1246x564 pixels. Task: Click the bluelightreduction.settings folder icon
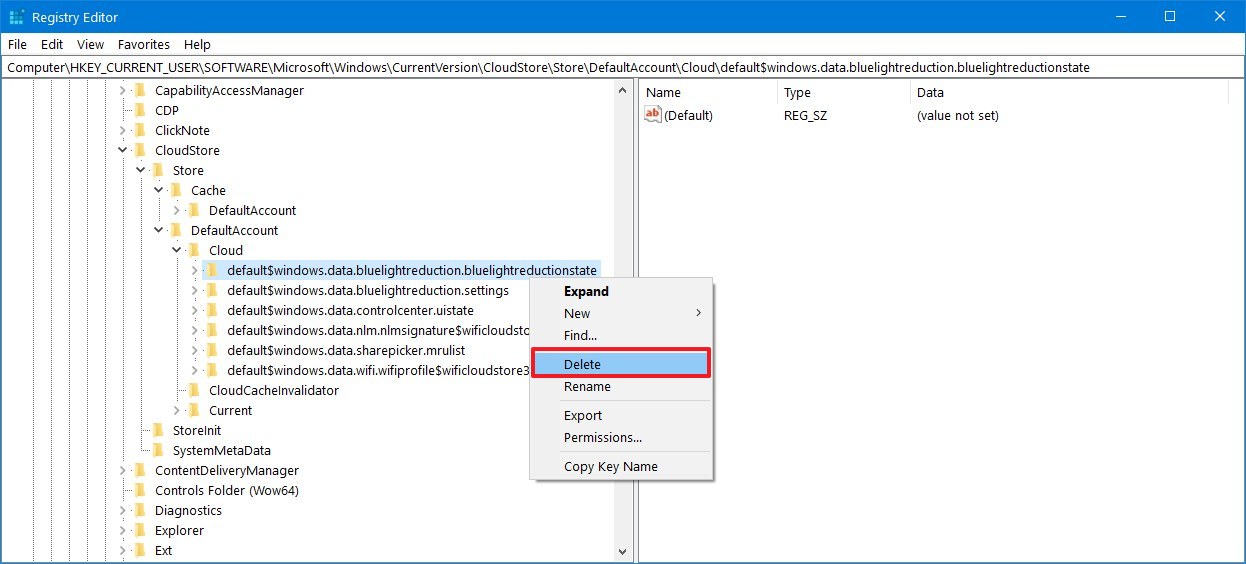coord(212,290)
